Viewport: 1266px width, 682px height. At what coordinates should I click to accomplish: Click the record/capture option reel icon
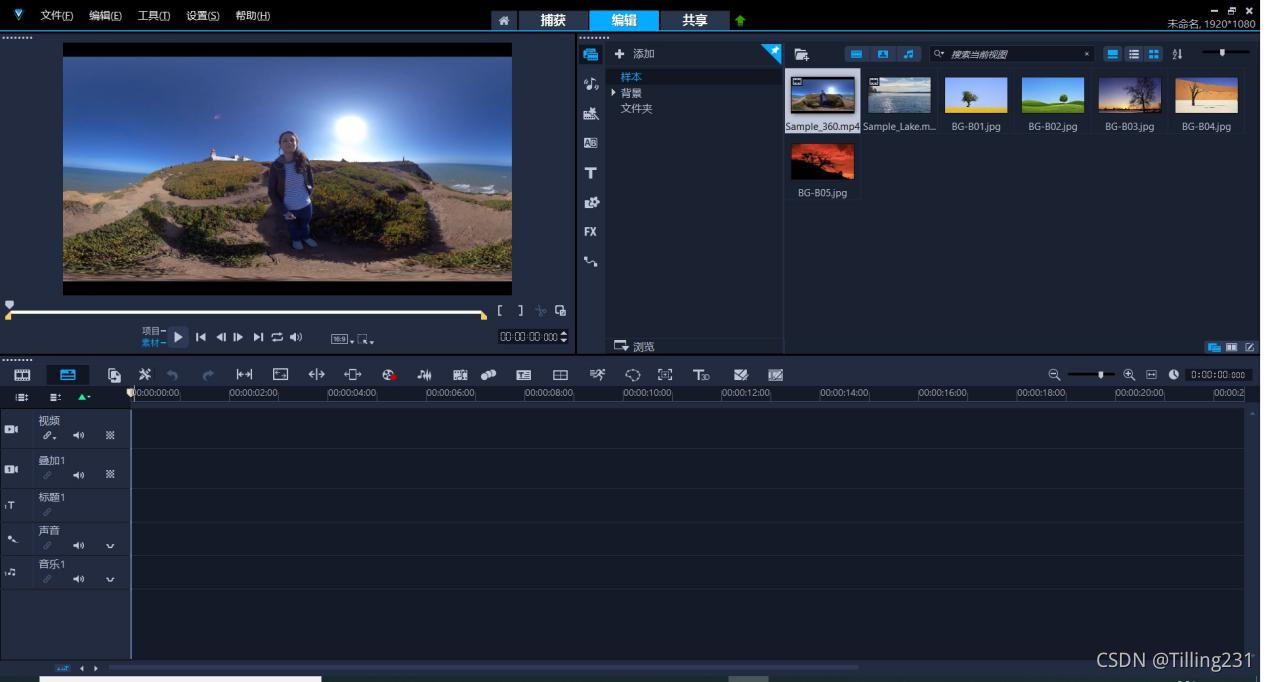point(389,375)
